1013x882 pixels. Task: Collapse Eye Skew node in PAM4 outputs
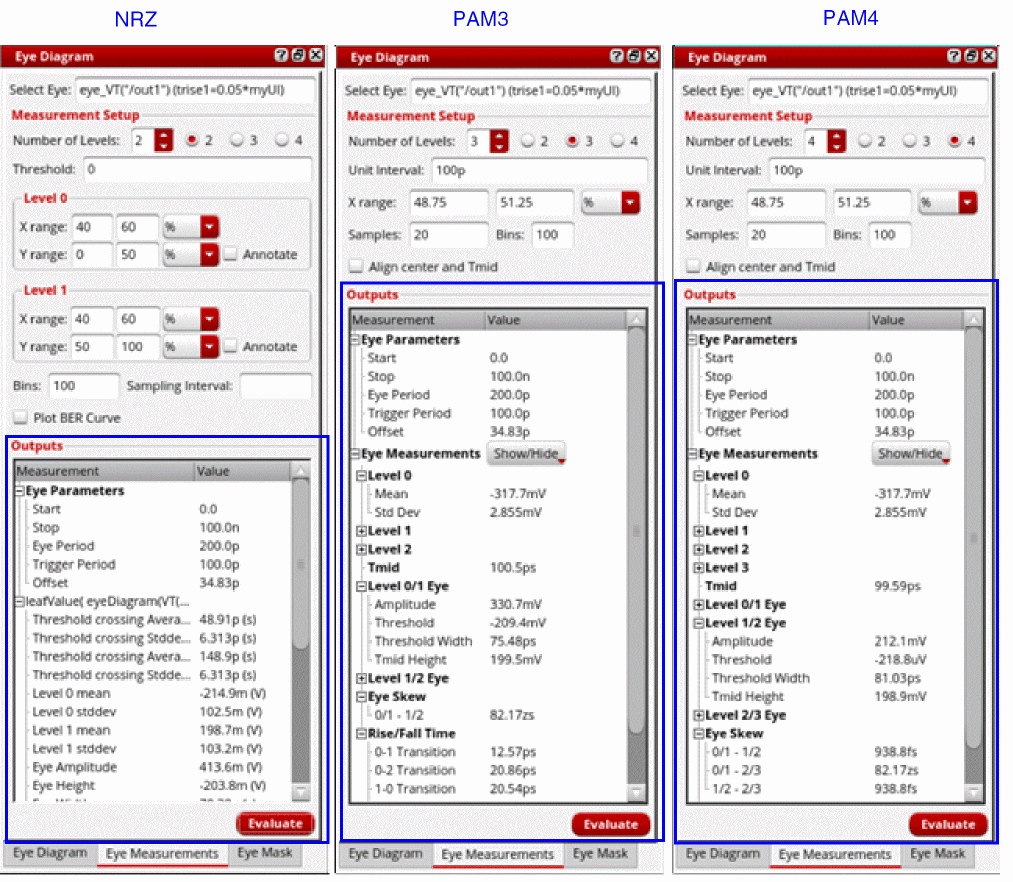pos(698,734)
